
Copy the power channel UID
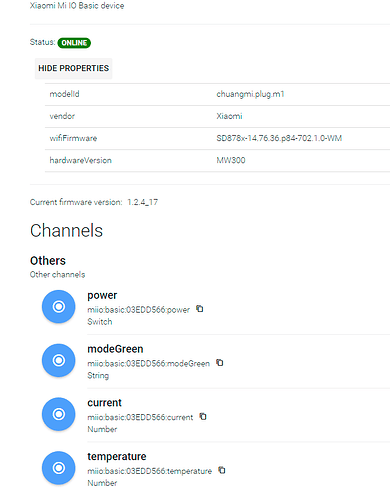coord(200,309)
